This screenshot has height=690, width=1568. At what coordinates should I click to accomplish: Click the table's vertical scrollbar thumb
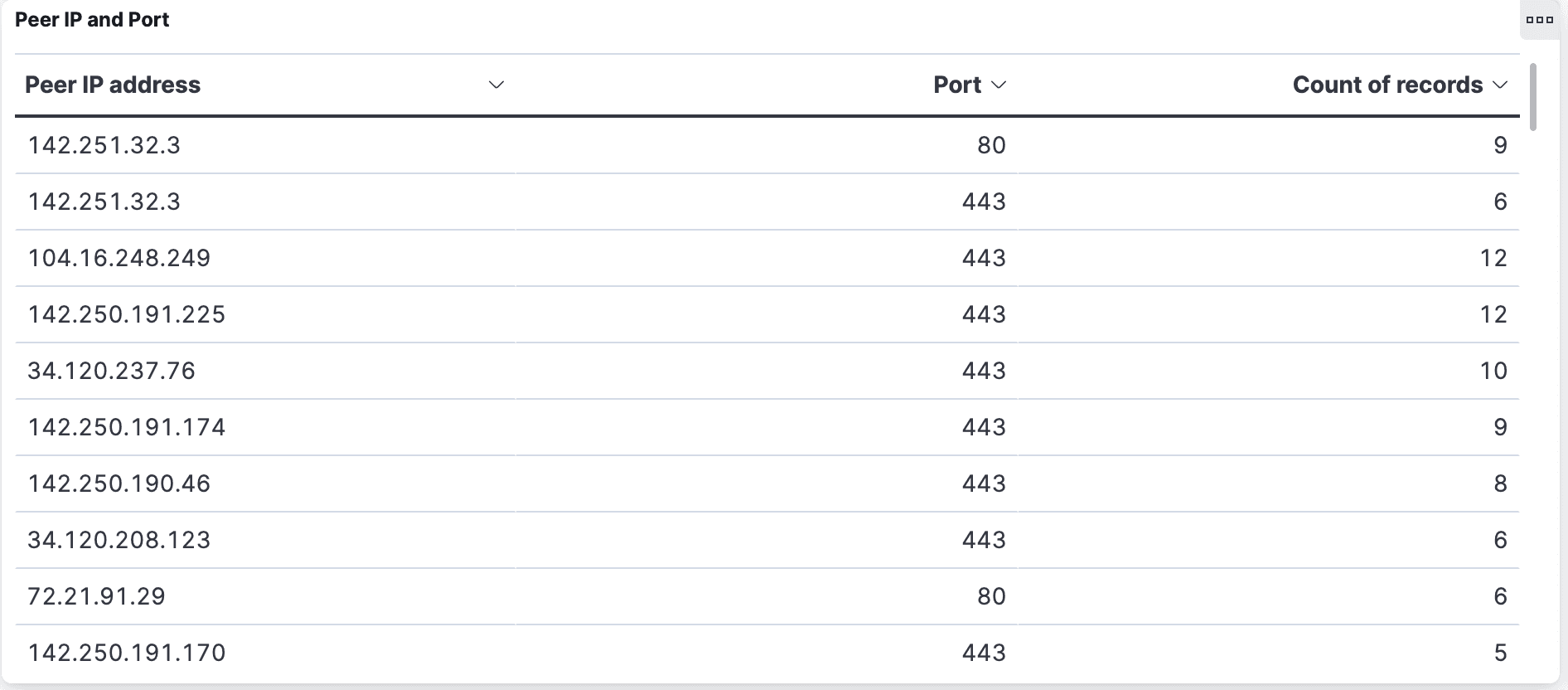click(1532, 96)
